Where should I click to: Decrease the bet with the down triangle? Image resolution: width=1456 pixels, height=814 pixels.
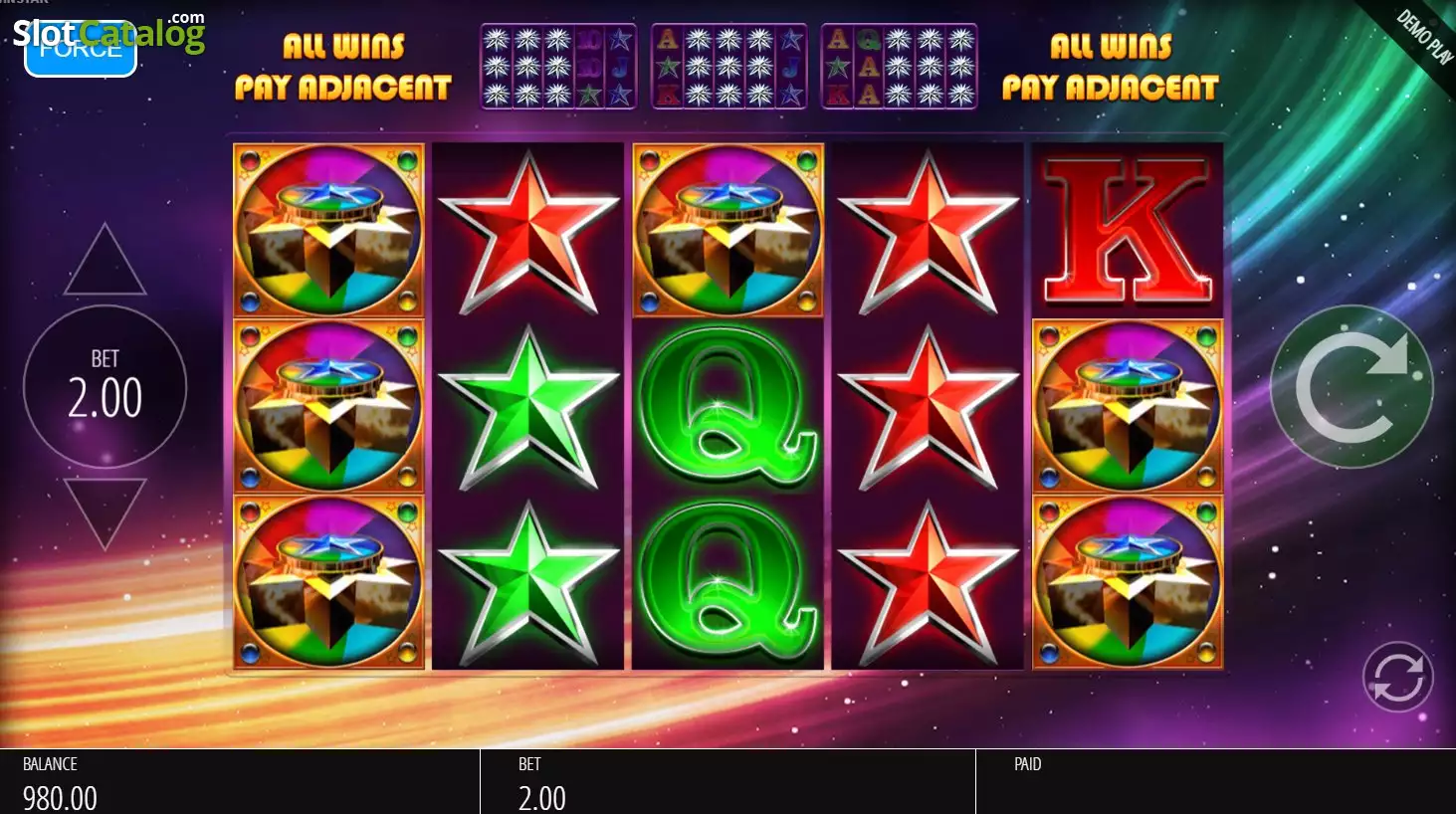click(104, 513)
